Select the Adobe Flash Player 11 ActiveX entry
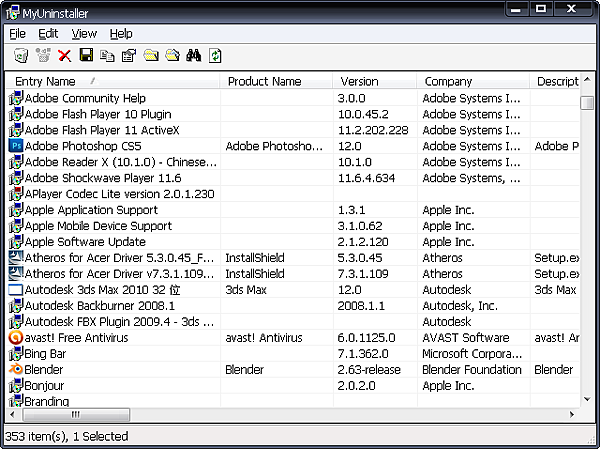 pos(102,130)
